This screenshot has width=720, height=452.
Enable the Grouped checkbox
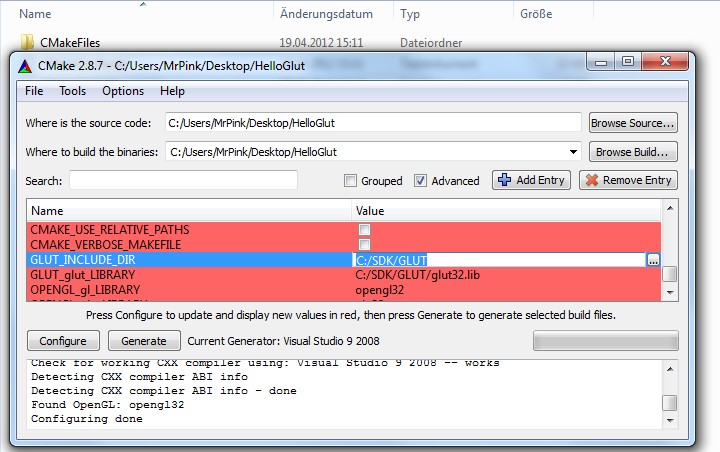pos(350,181)
